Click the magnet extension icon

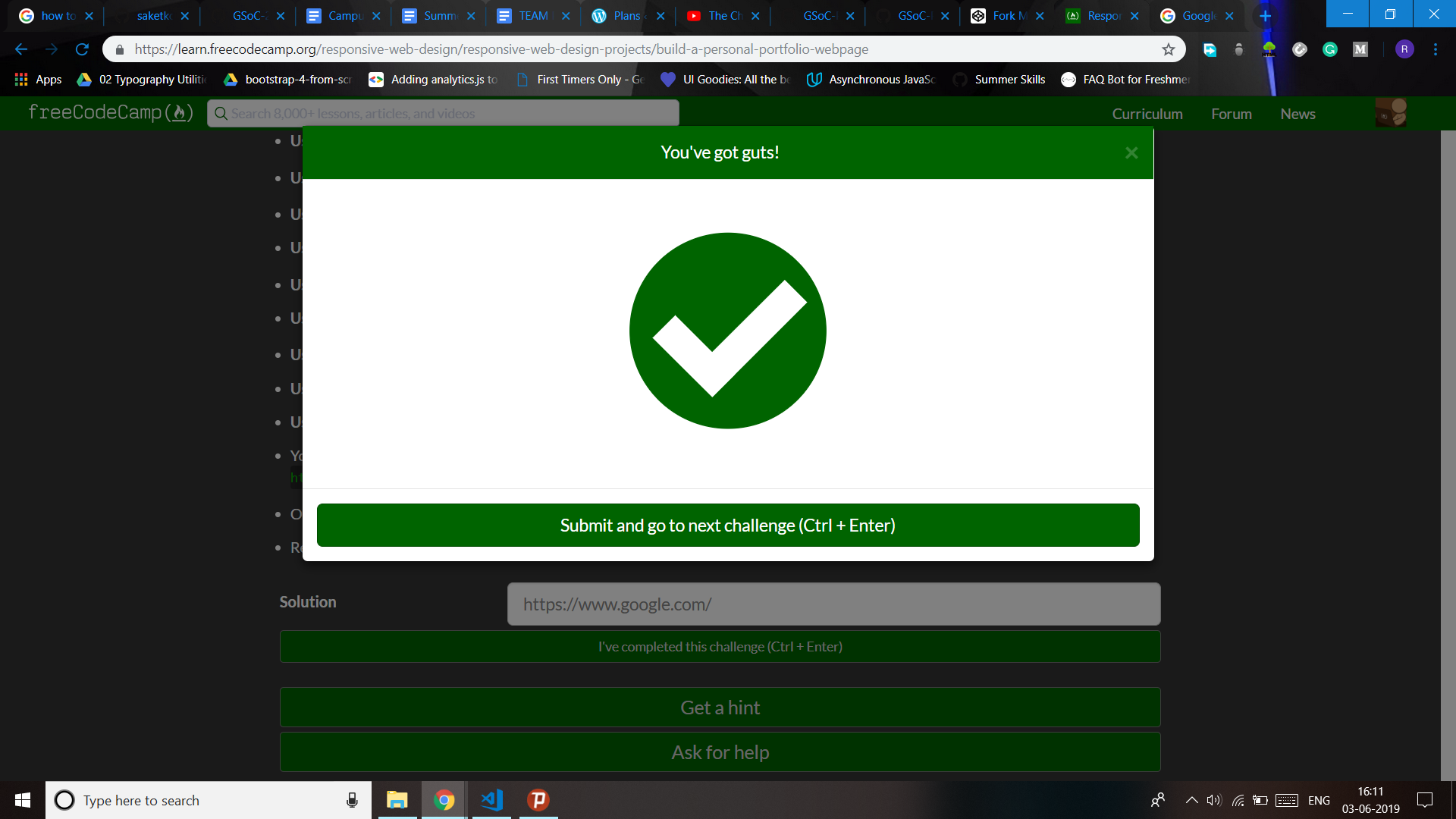[1300, 49]
